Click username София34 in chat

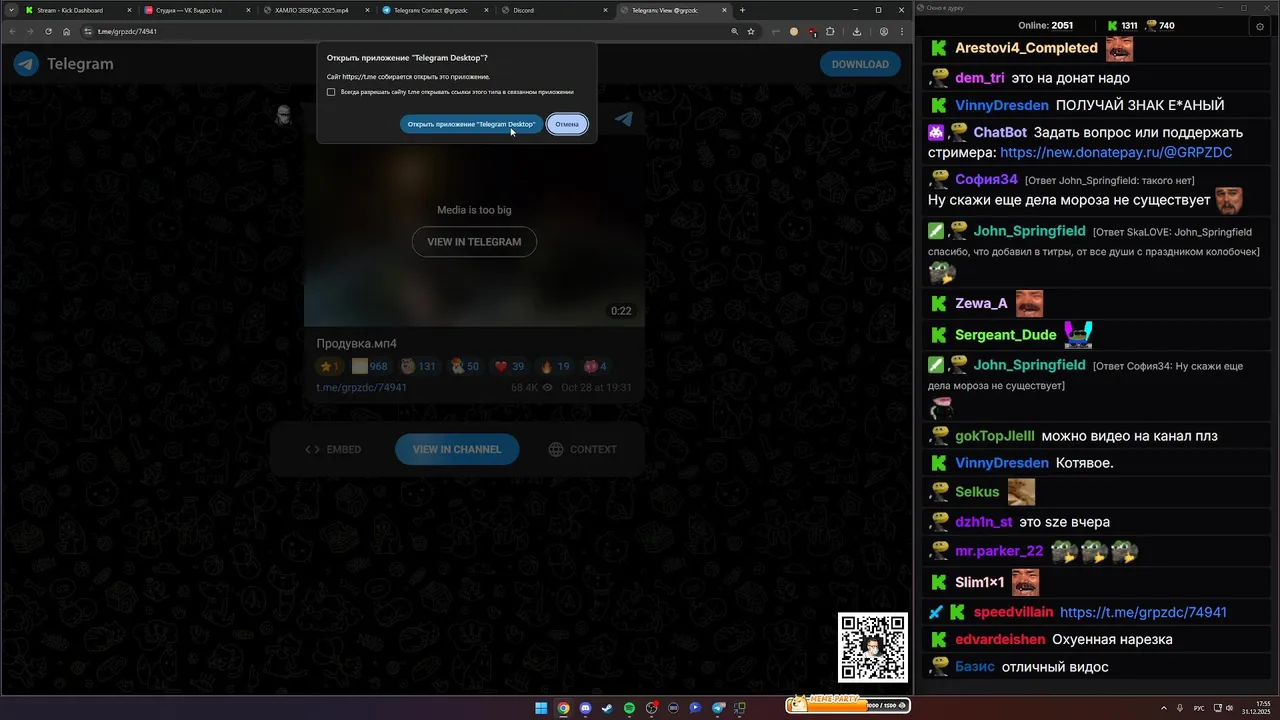click(986, 180)
